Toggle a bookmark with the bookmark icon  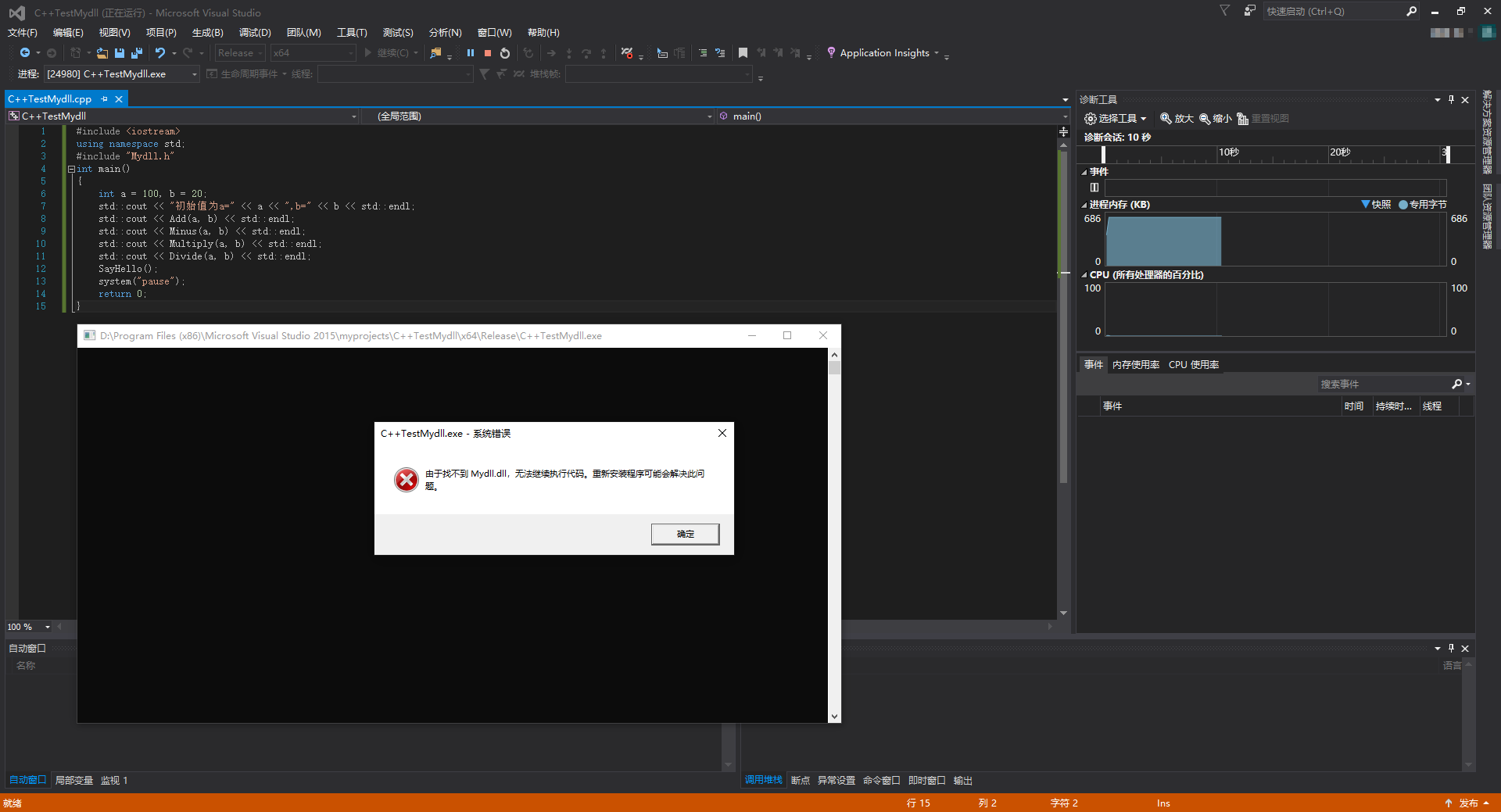click(742, 53)
